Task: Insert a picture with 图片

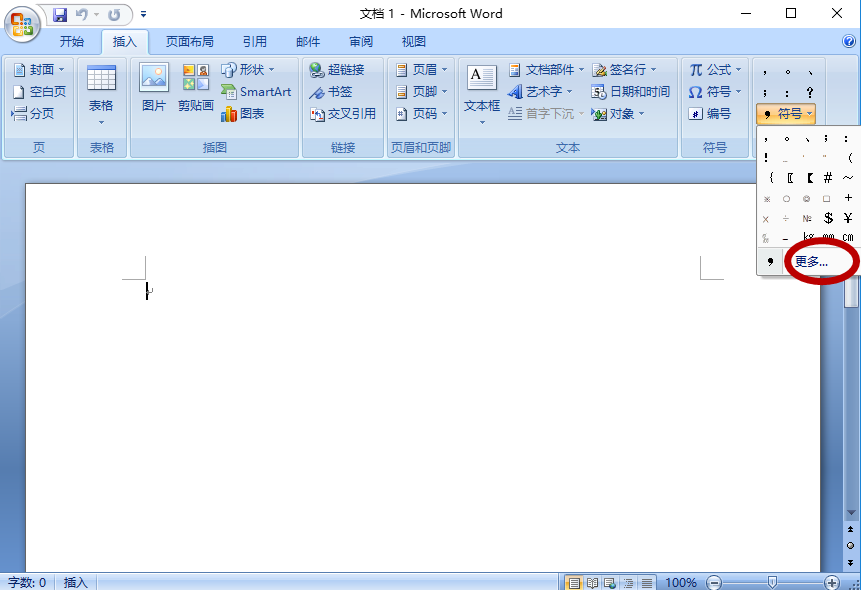Action: [x=154, y=88]
